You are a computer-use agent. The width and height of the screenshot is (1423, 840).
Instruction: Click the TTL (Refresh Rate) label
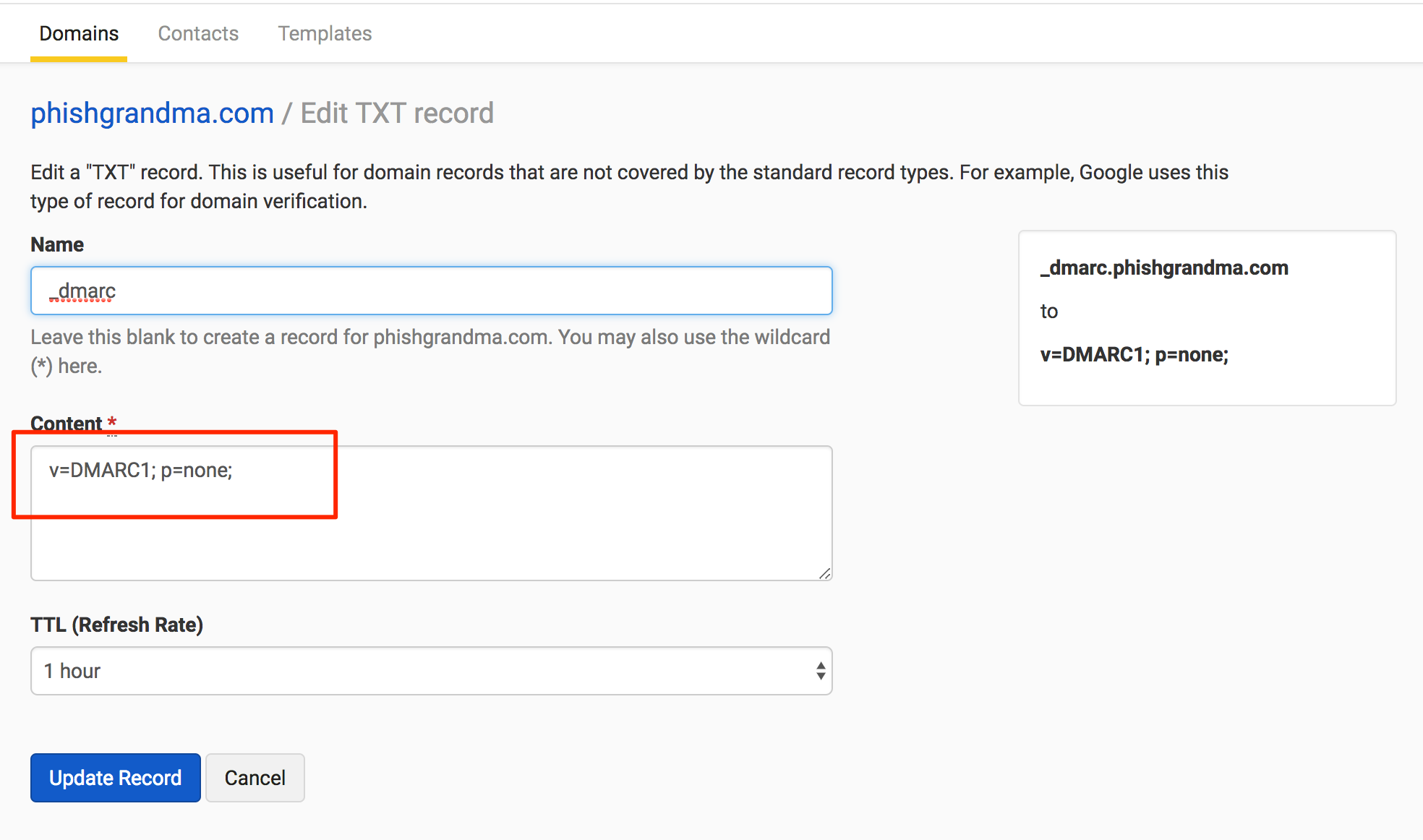[x=116, y=625]
